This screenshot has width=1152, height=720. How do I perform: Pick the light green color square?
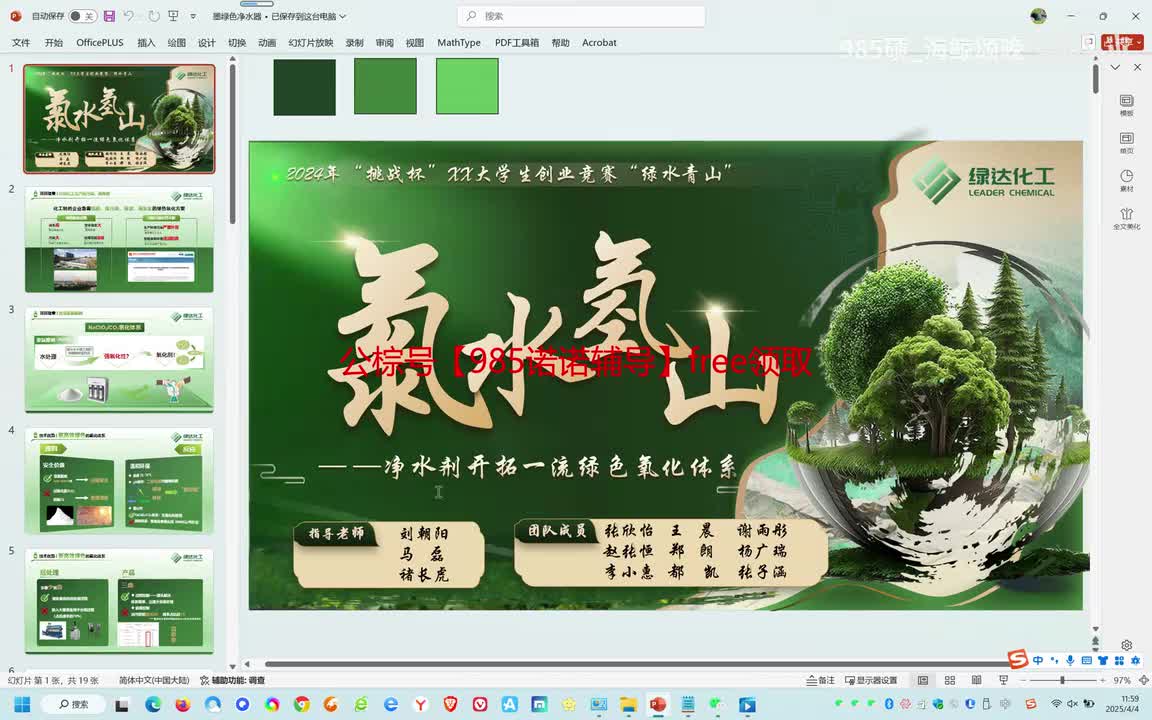pos(467,87)
